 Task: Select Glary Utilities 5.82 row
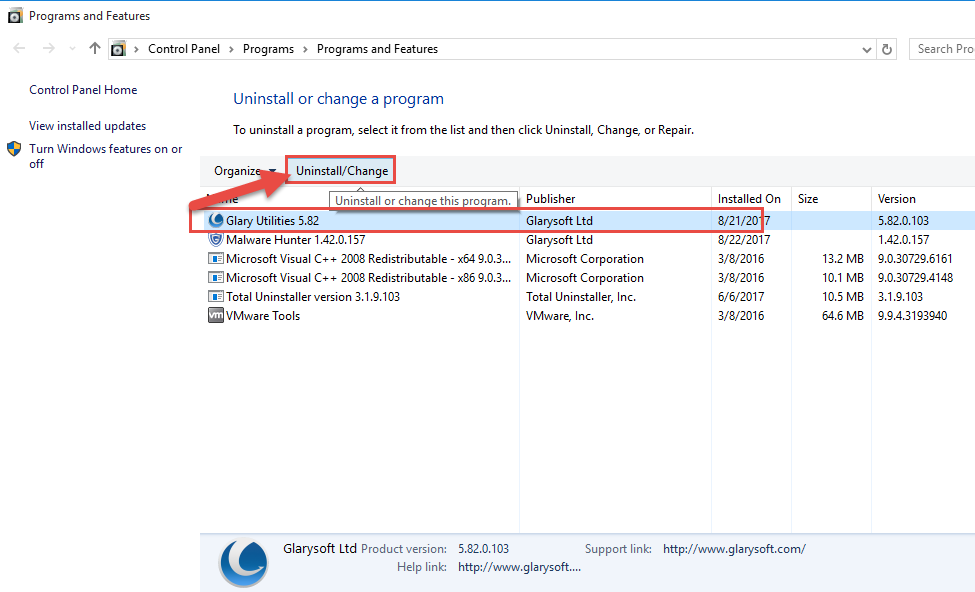point(588,221)
